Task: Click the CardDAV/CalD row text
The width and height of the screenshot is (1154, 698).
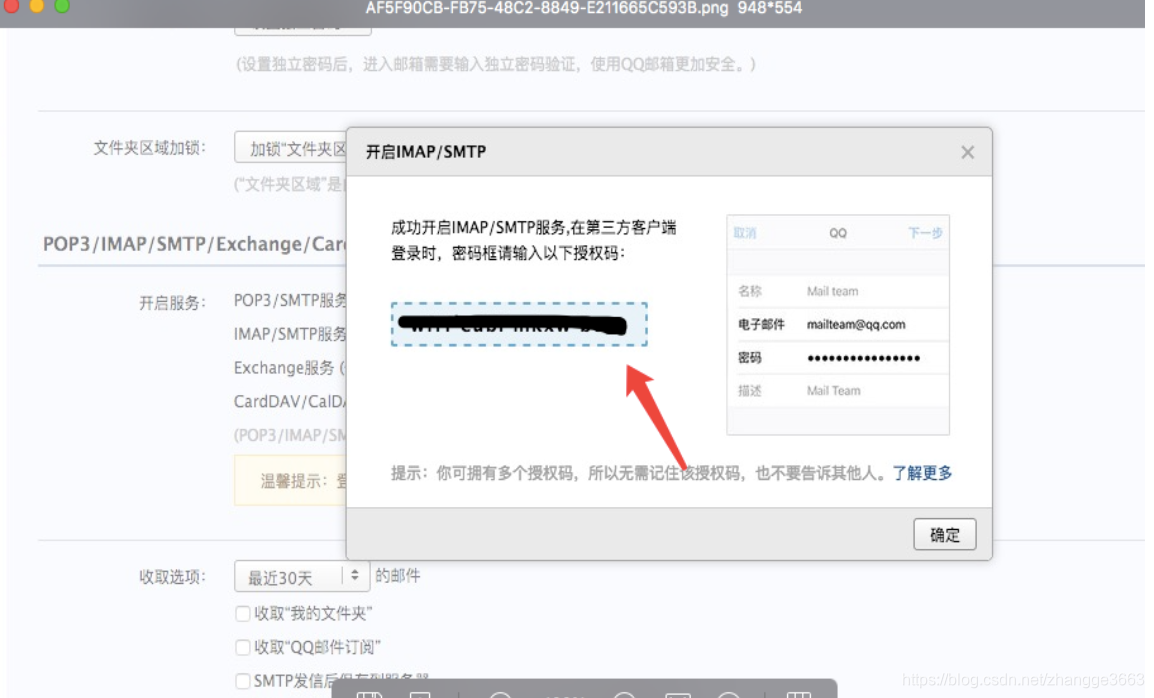Action: [x=289, y=401]
